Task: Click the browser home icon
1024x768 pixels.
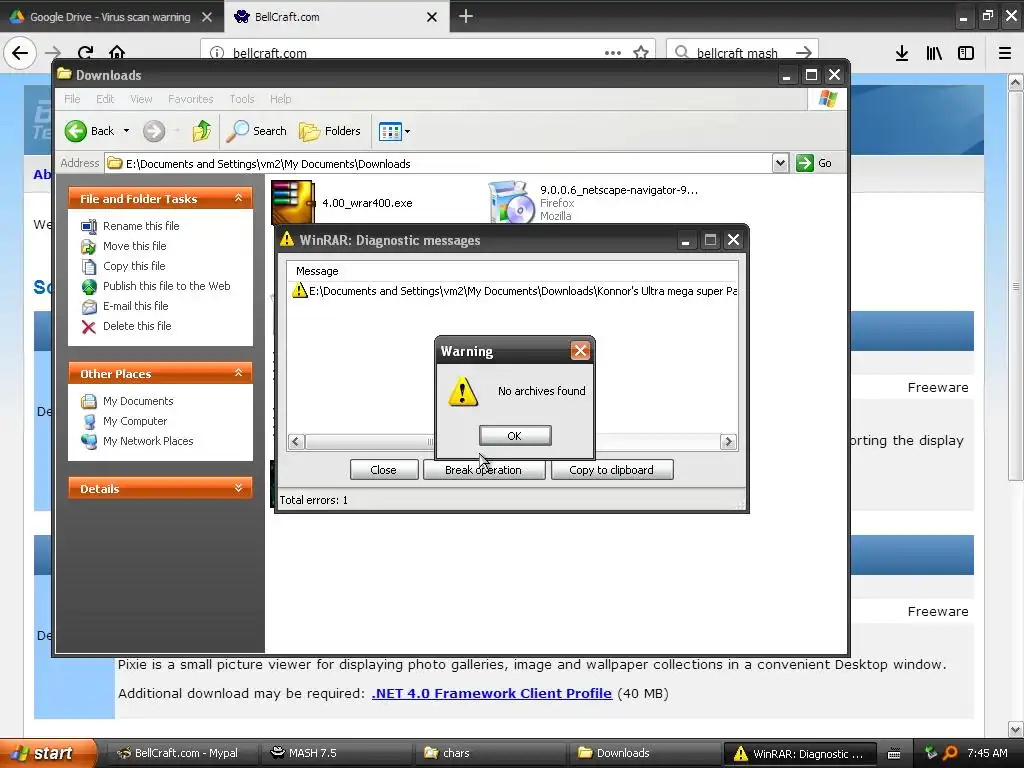Action: tap(117, 52)
